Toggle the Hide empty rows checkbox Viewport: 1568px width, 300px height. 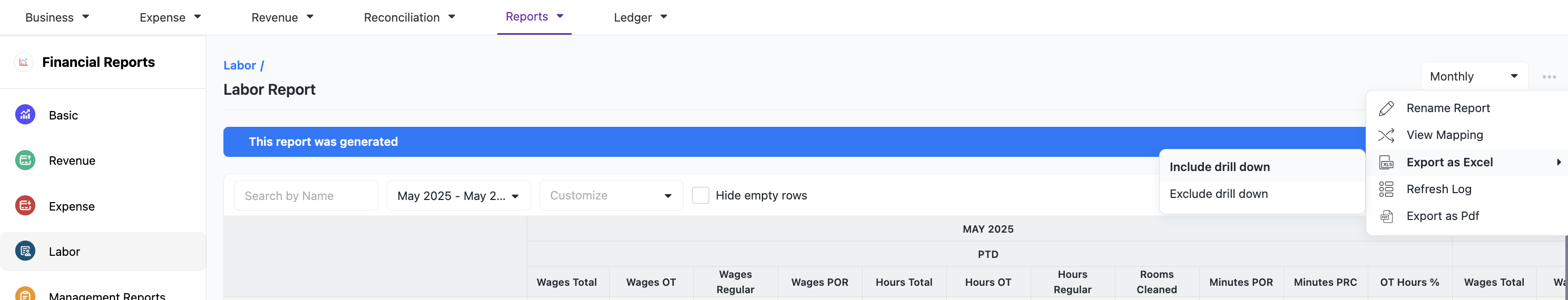coord(701,195)
